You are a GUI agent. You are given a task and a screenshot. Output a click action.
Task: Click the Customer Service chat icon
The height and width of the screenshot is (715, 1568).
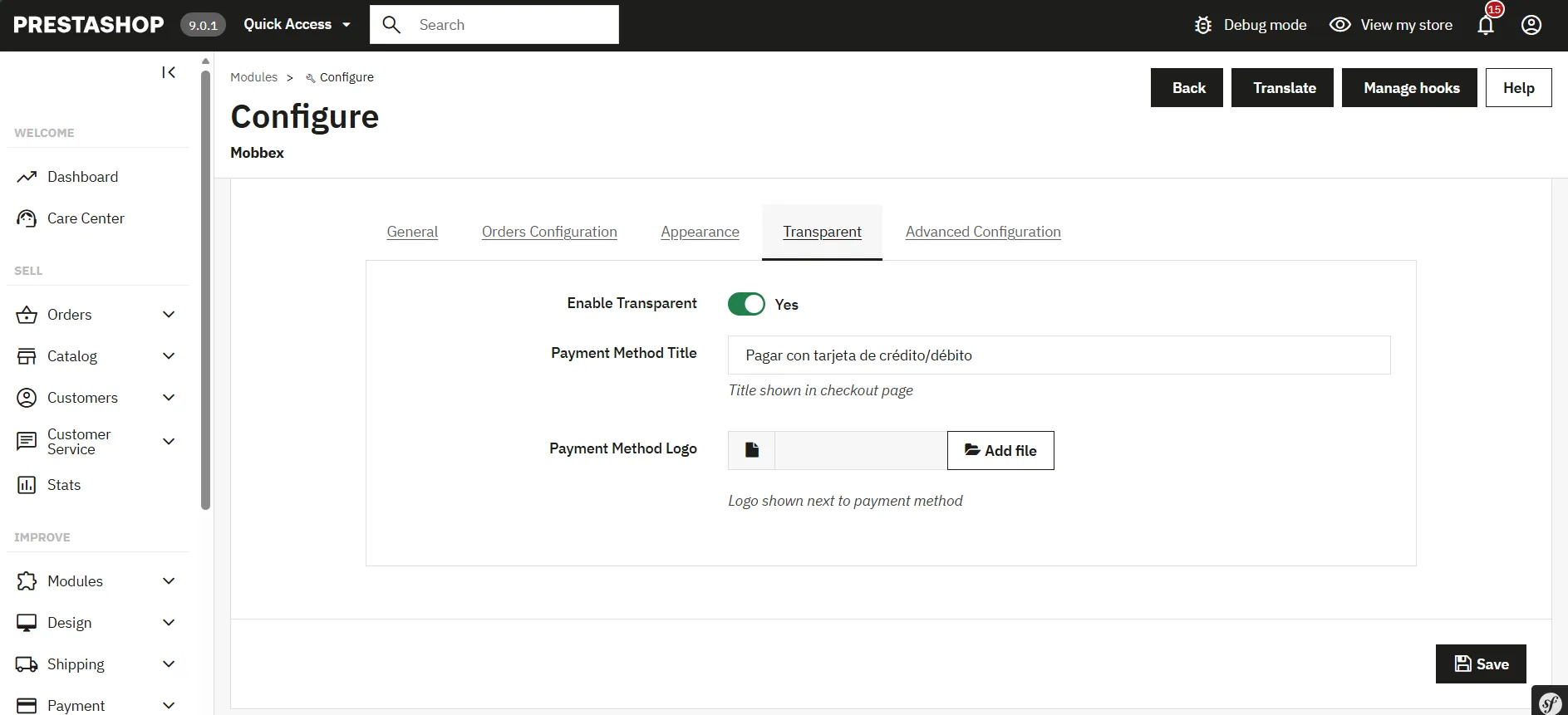pyautogui.click(x=27, y=441)
